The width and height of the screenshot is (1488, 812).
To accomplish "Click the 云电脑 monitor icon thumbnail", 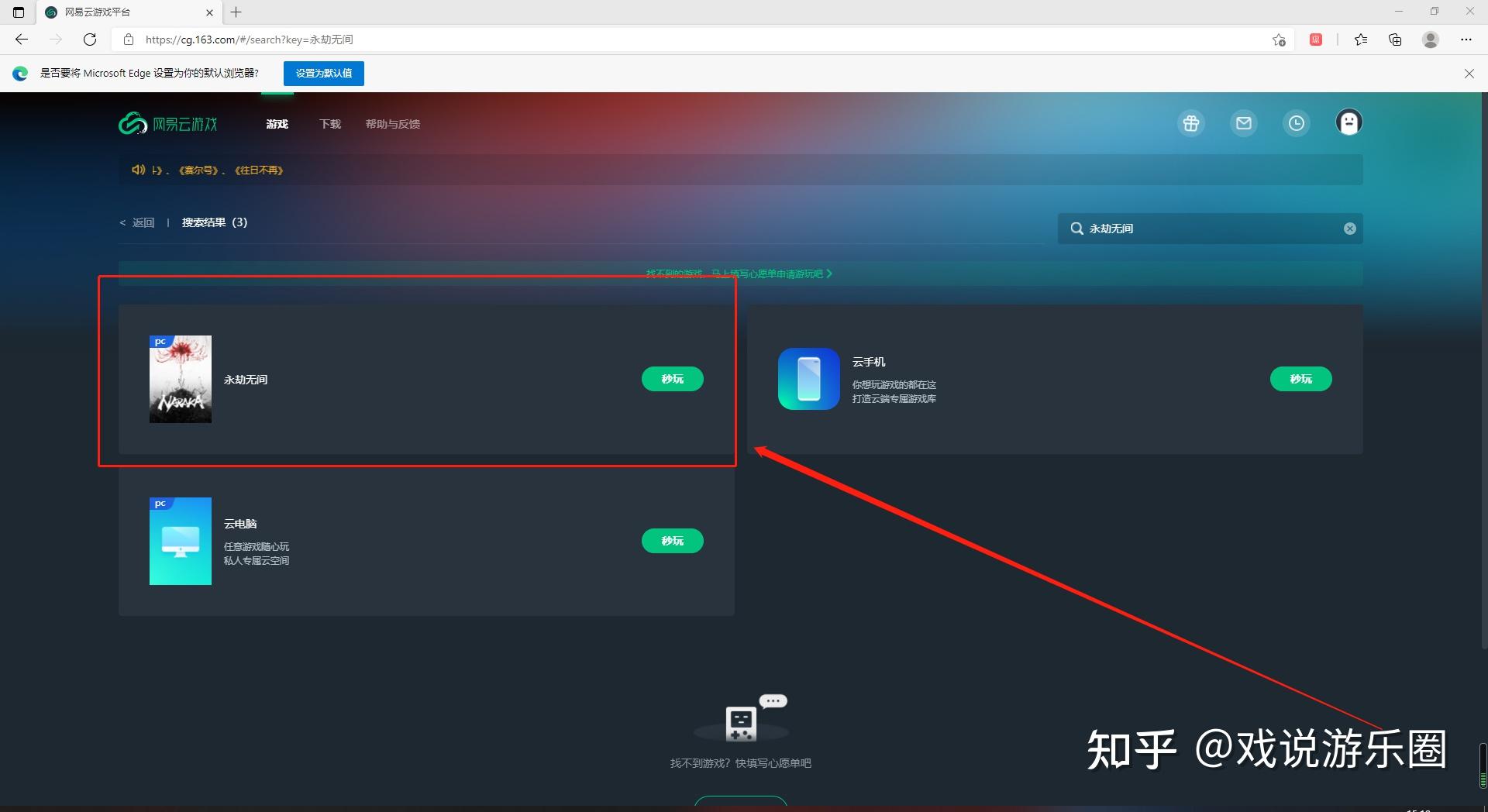I will [181, 541].
